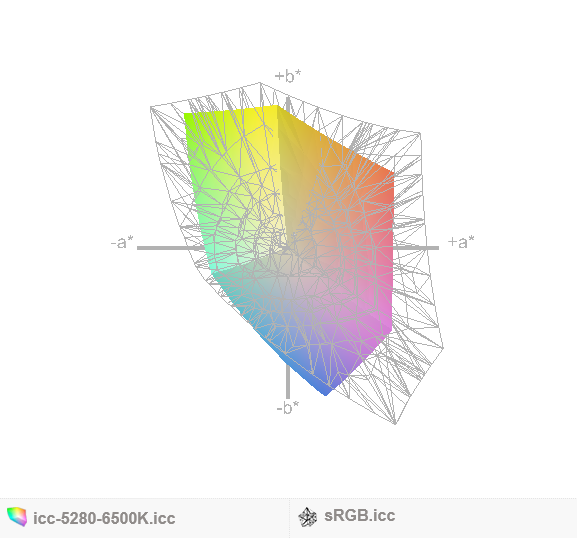Click the gray axis line left of the gamut
577x538 pixels.
click(x=170, y=248)
